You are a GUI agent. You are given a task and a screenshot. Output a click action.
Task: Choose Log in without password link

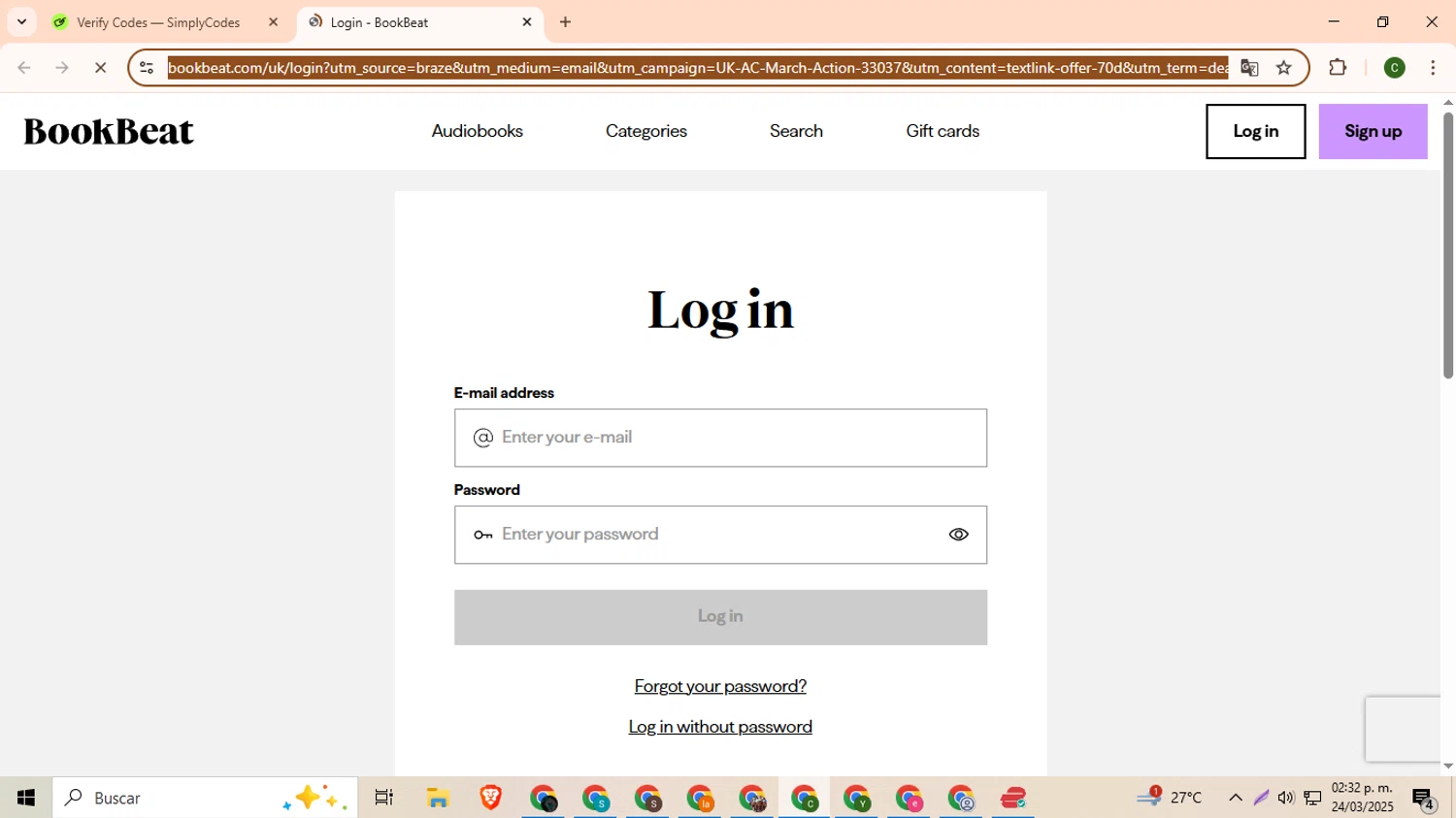click(x=720, y=727)
